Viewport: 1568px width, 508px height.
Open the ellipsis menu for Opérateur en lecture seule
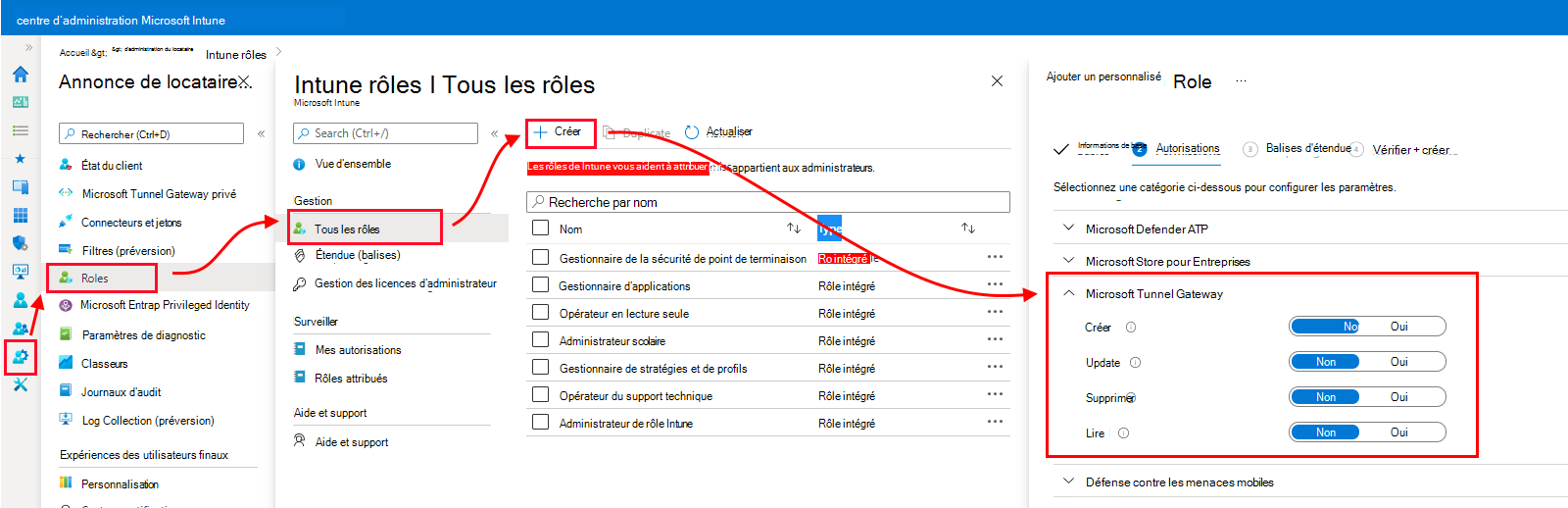point(995,312)
